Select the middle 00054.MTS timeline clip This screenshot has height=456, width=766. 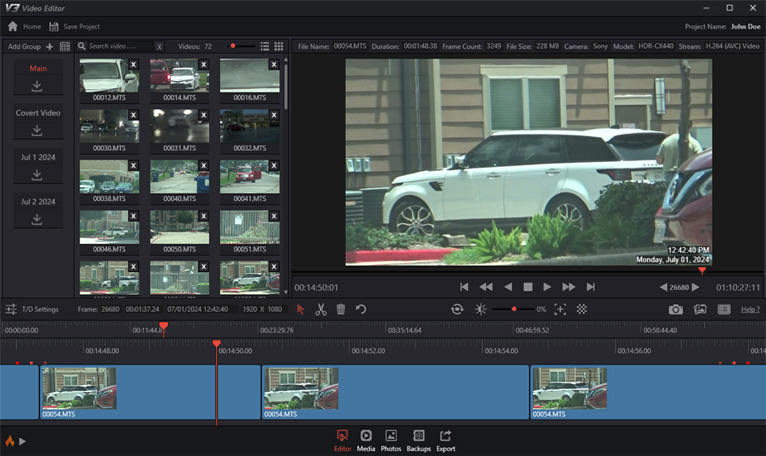[395, 392]
